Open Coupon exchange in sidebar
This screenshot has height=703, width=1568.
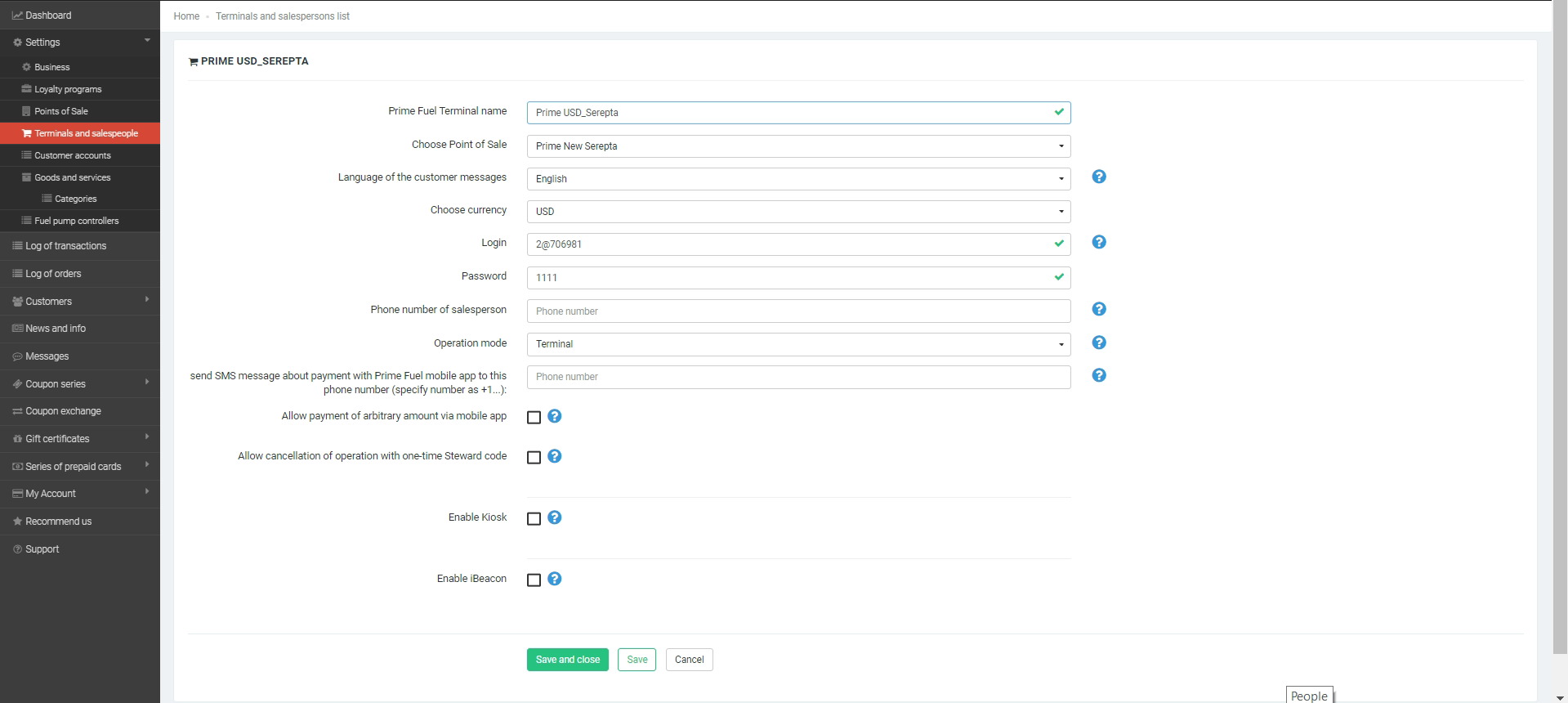80,411
